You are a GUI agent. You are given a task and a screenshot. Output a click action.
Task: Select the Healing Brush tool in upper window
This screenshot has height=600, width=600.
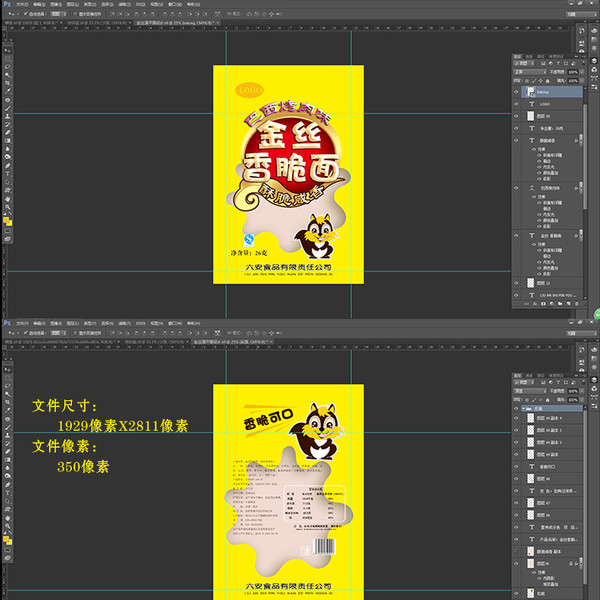pos(7,100)
